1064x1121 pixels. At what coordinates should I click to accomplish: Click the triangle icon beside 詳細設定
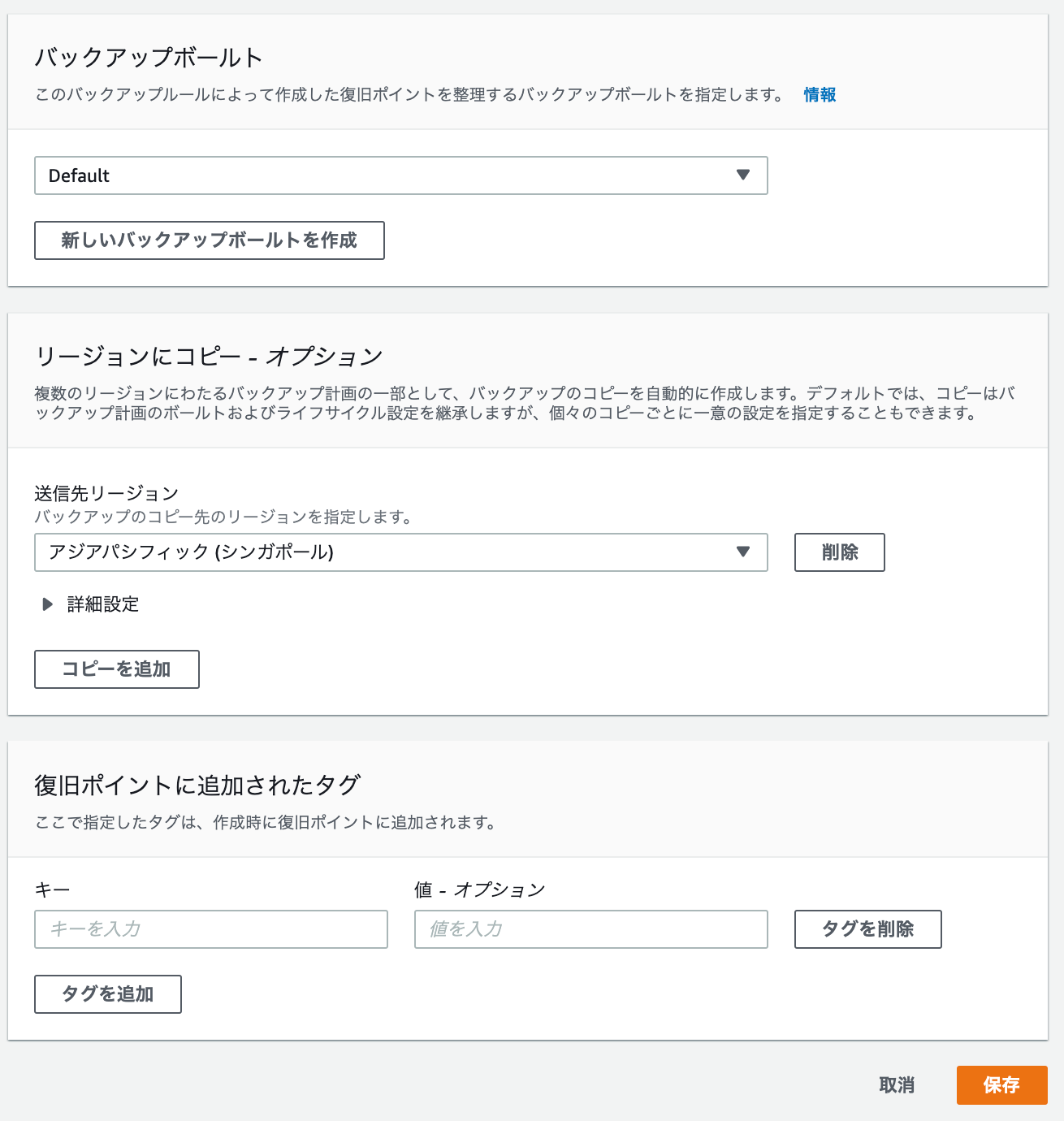[x=47, y=604]
